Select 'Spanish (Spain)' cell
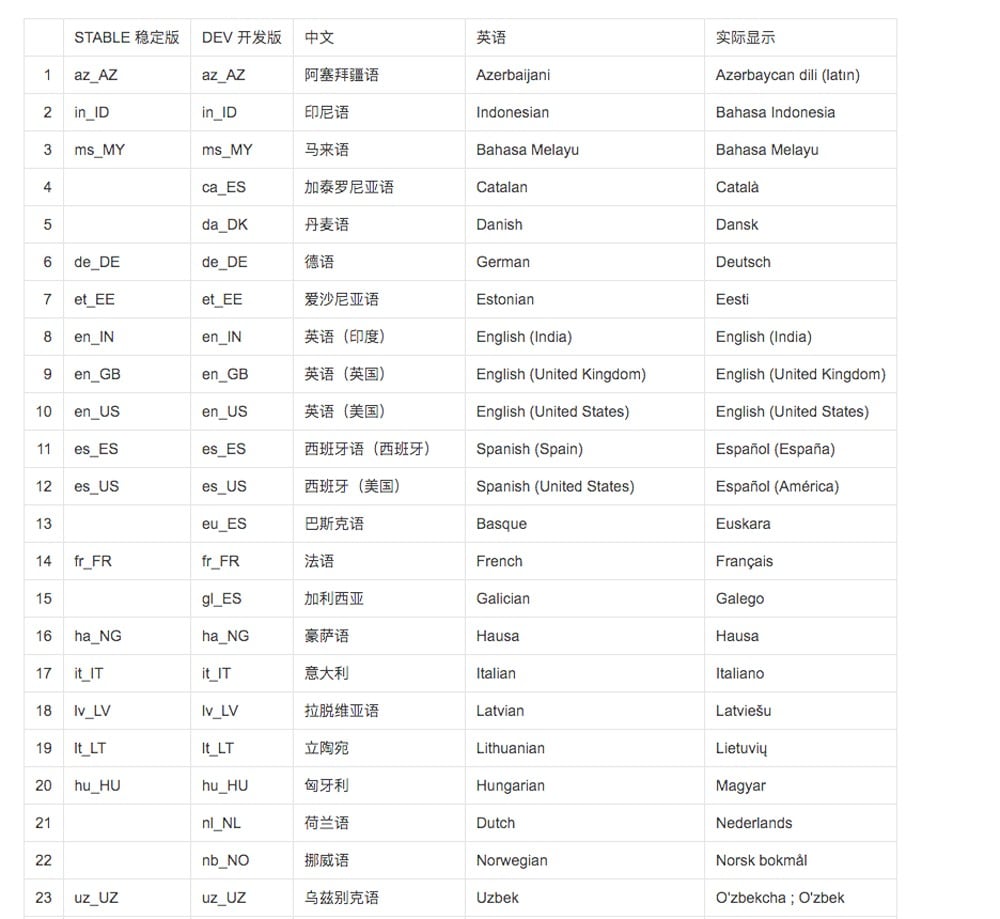Screen dimensions: 1000x919 pyautogui.click(x=585, y=449)
